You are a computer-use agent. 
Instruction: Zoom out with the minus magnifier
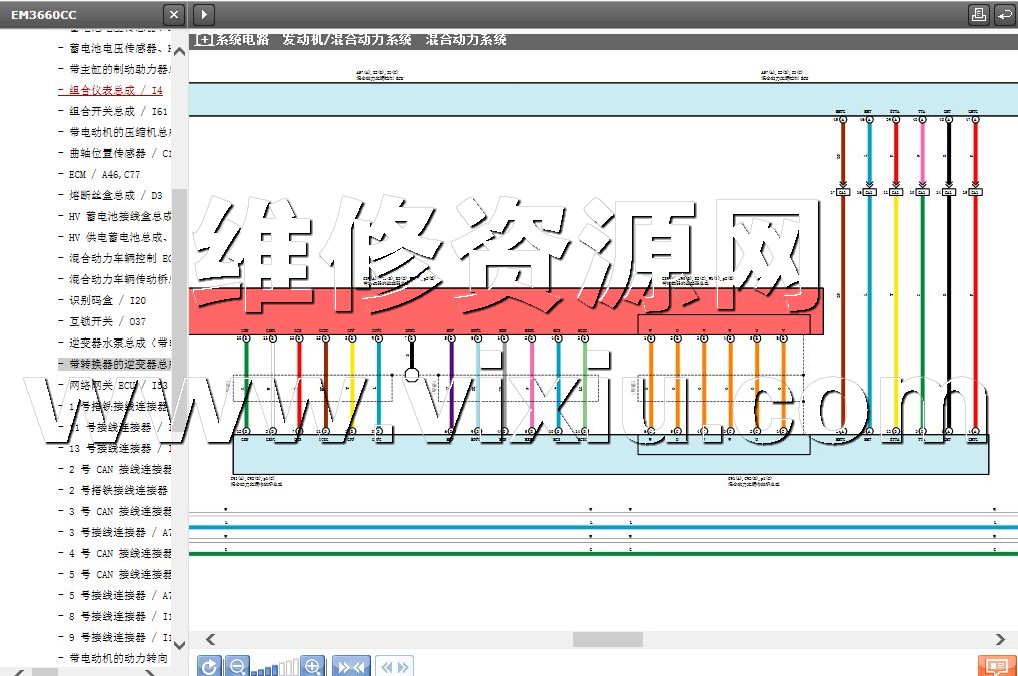coord(237,666)
